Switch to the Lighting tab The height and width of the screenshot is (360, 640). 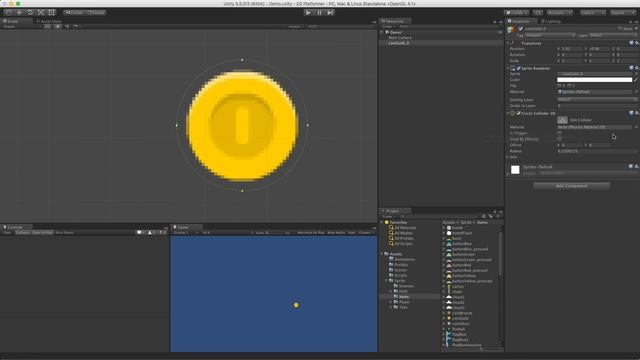point(551,21)
